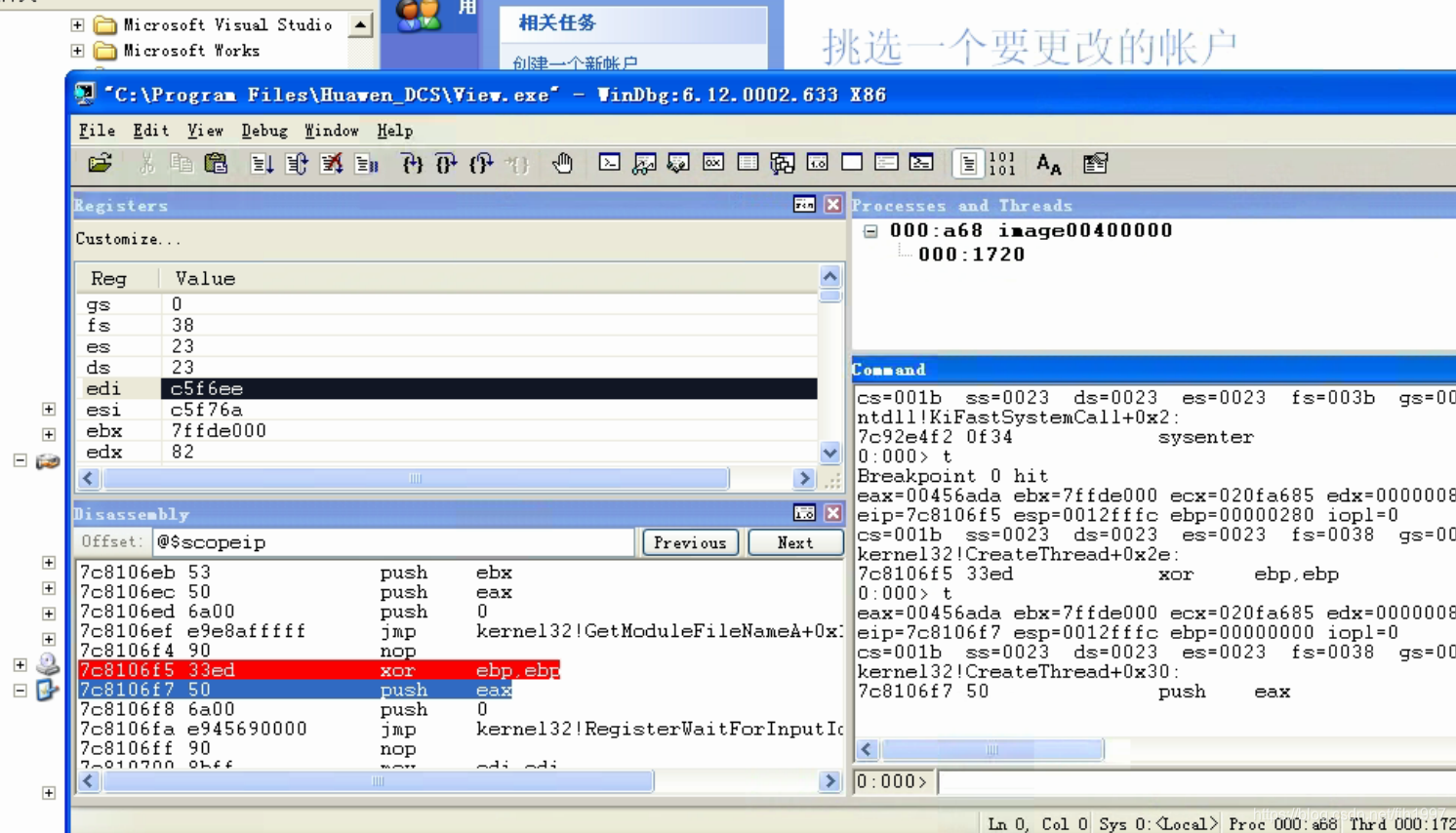Click the dock toggle icon on Registers panel
This screenshot has width=1456, height=833.
[x=804, y=205]
